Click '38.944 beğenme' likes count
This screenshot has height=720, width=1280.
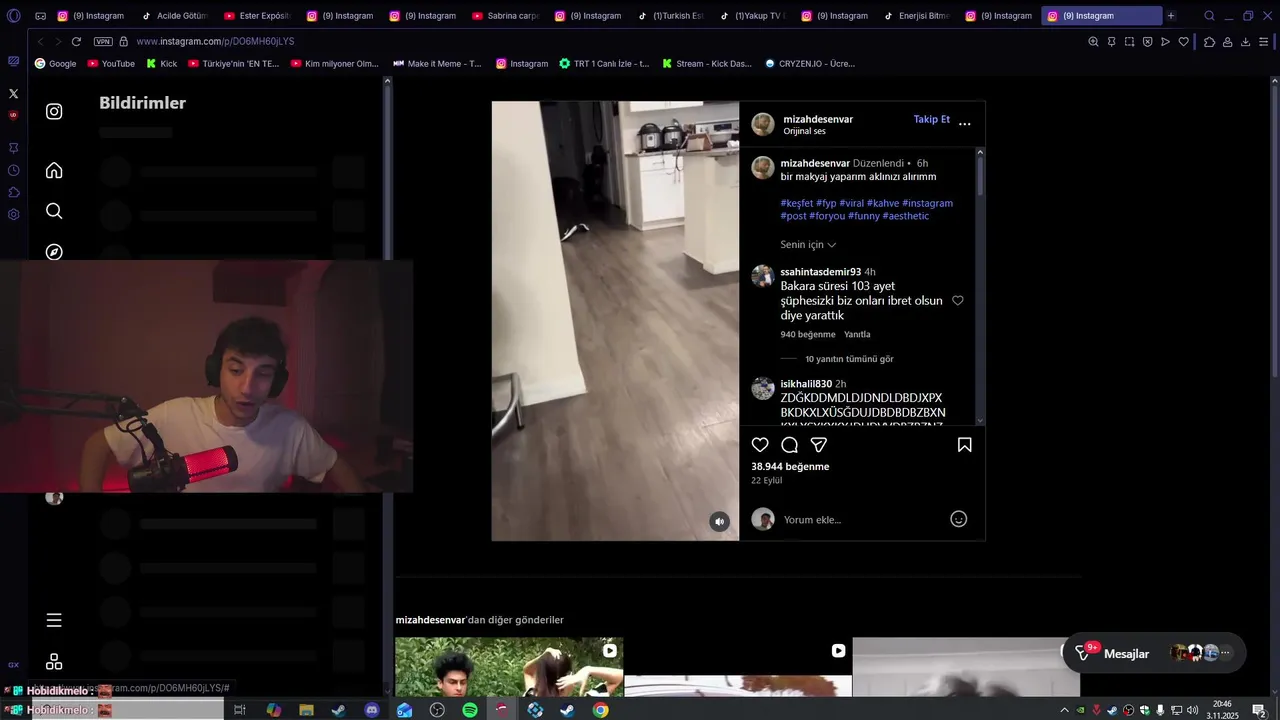790,467
